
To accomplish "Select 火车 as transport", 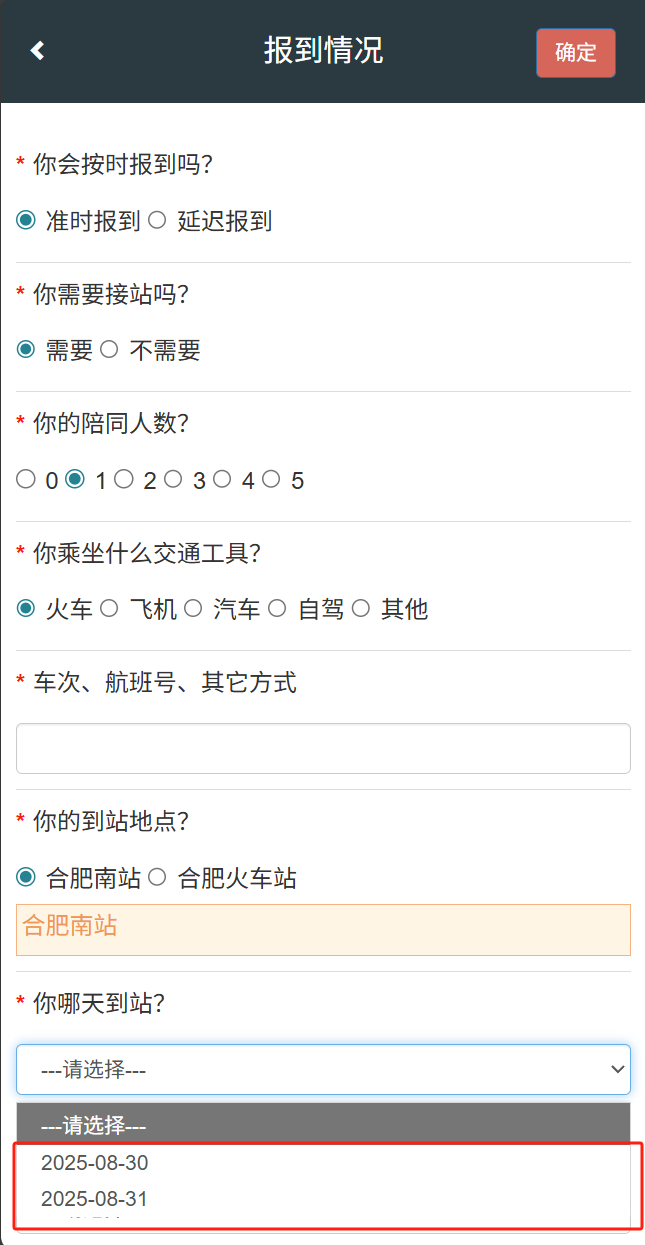I will [x=26, y=608].
